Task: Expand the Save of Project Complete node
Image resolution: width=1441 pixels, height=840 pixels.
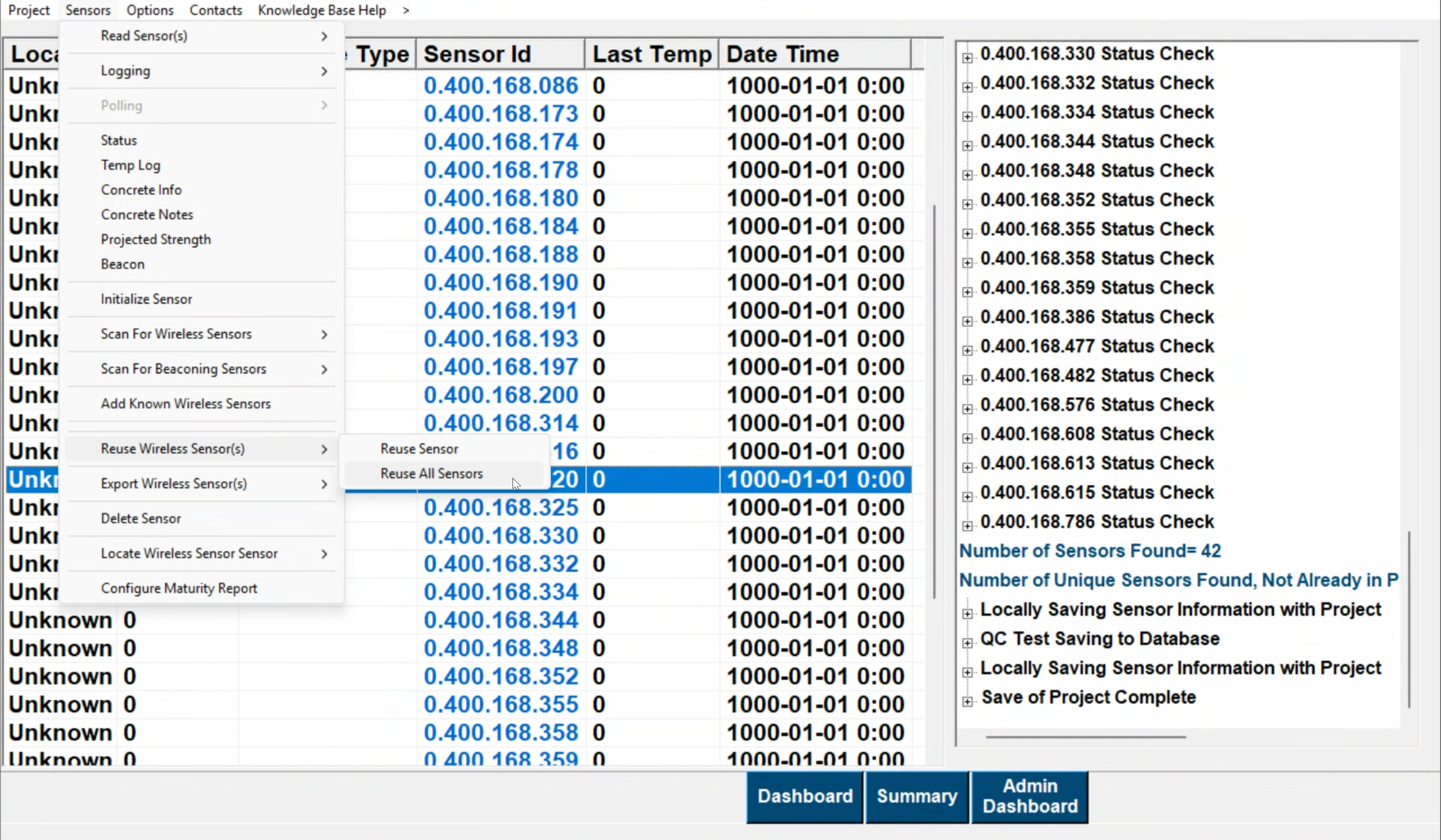Action: (967, 701)
